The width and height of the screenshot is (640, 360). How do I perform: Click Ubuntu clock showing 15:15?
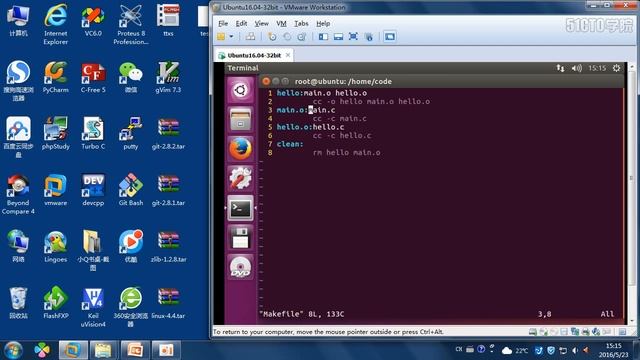[x=597, y=68]
